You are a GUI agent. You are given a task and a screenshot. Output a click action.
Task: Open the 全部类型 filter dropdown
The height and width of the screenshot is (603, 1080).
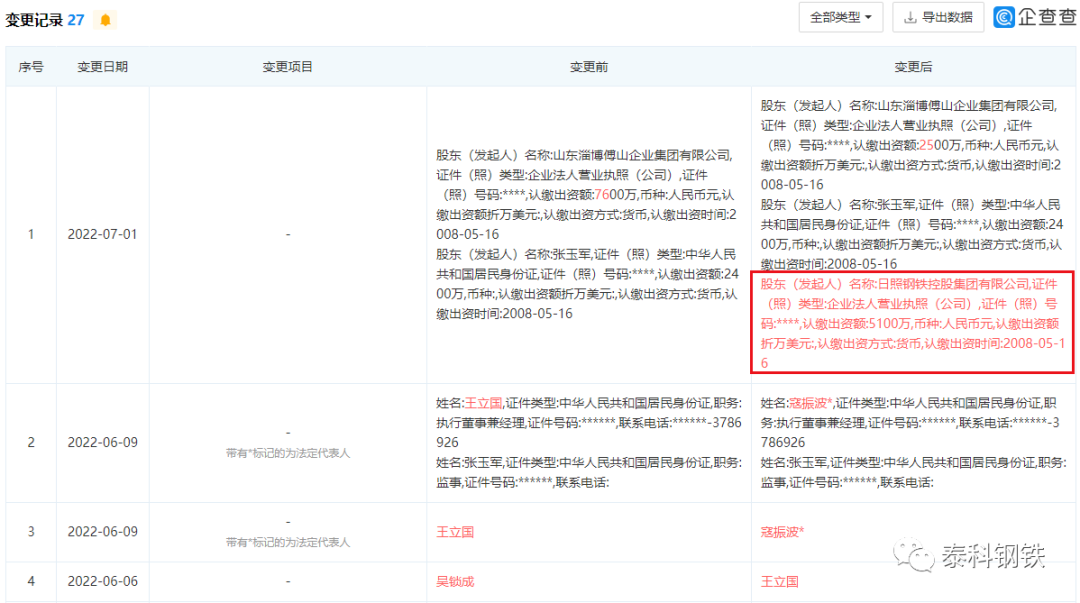840,18
